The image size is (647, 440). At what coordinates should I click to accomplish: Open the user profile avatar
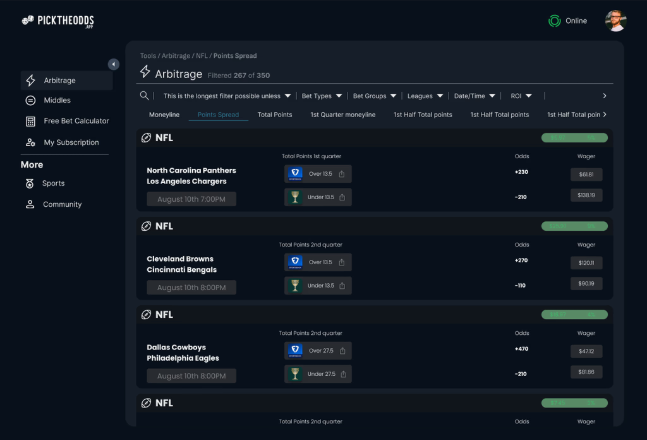(616, 21)
